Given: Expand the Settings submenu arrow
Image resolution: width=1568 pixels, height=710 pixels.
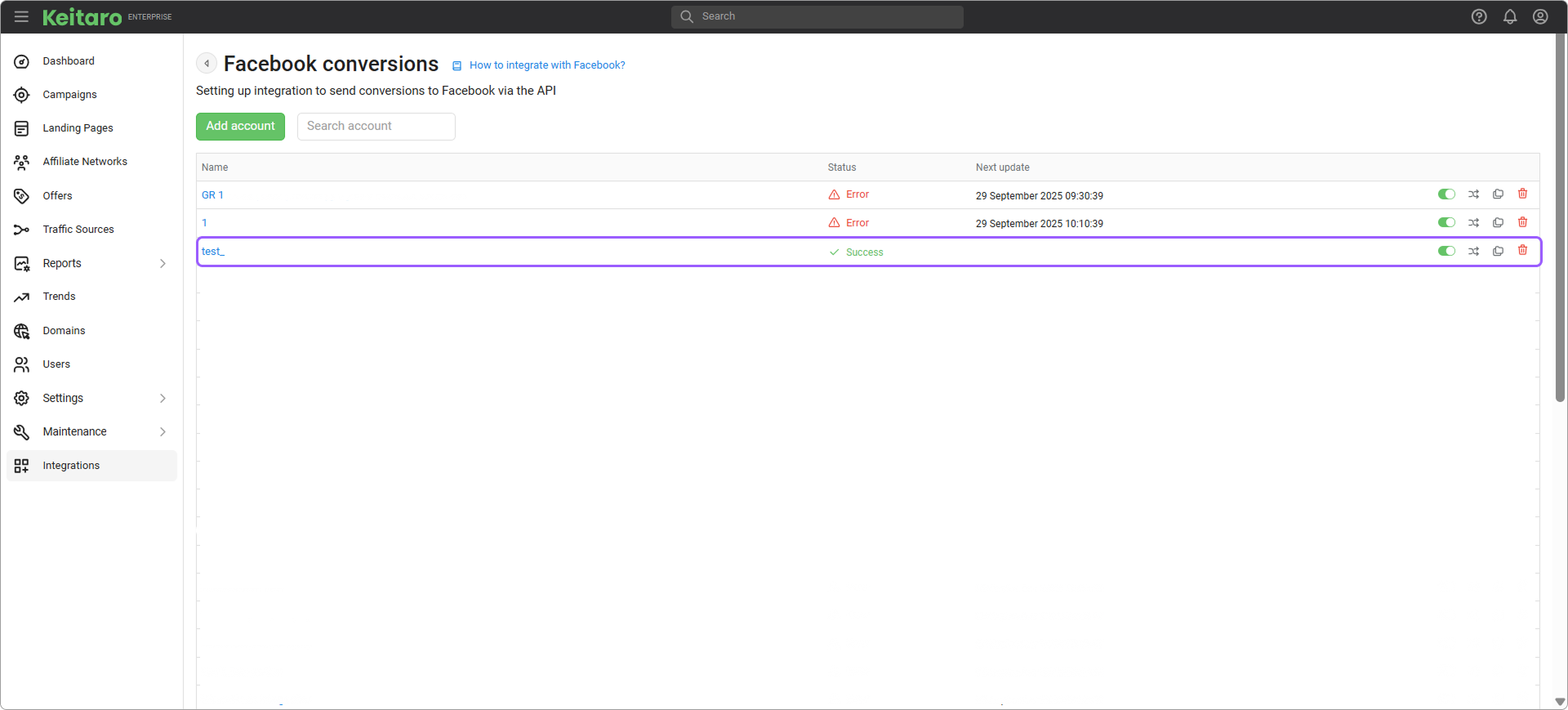Looking at the screenshot, I should 163,398.
